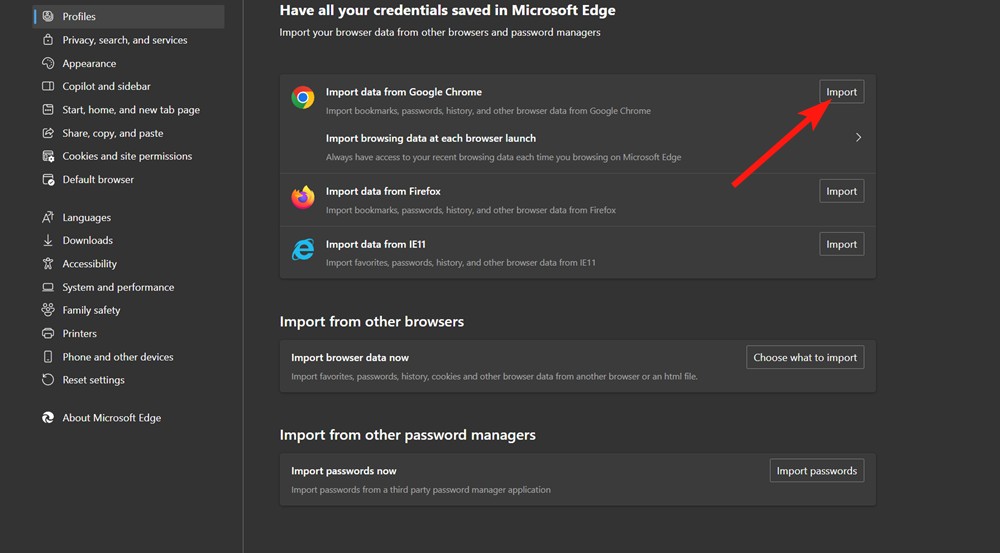Image resolution: width=1000 pixels, height=553 pixels.
Task: Click the Appearance sidebar icon
Action: (x=48, y=63)
